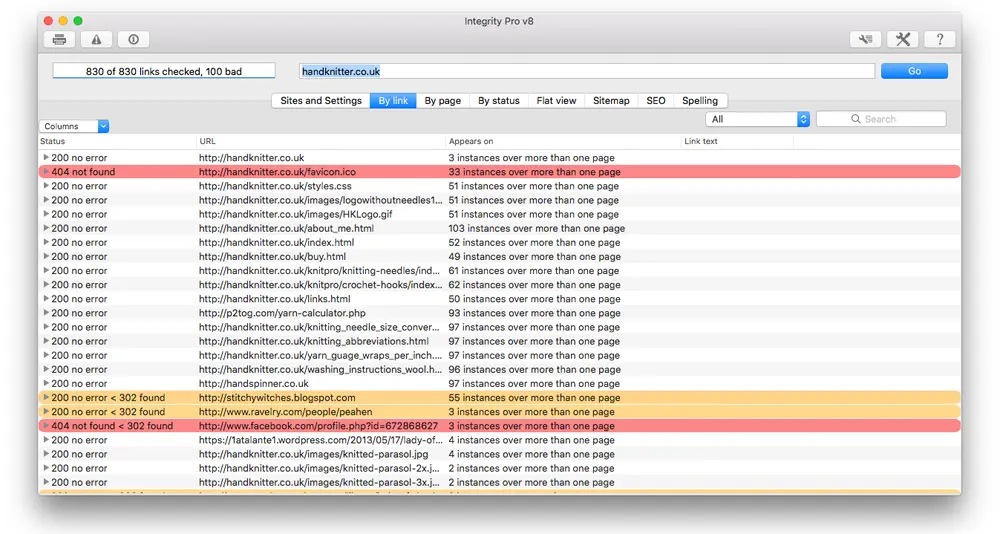
Task: Expand the stitchywitches.blogspot.com row
Action: [x=45, y=398]
